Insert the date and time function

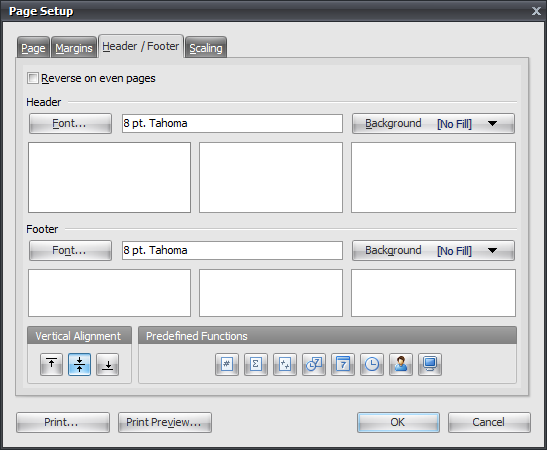pyautogui.click(x=314, y=365)
